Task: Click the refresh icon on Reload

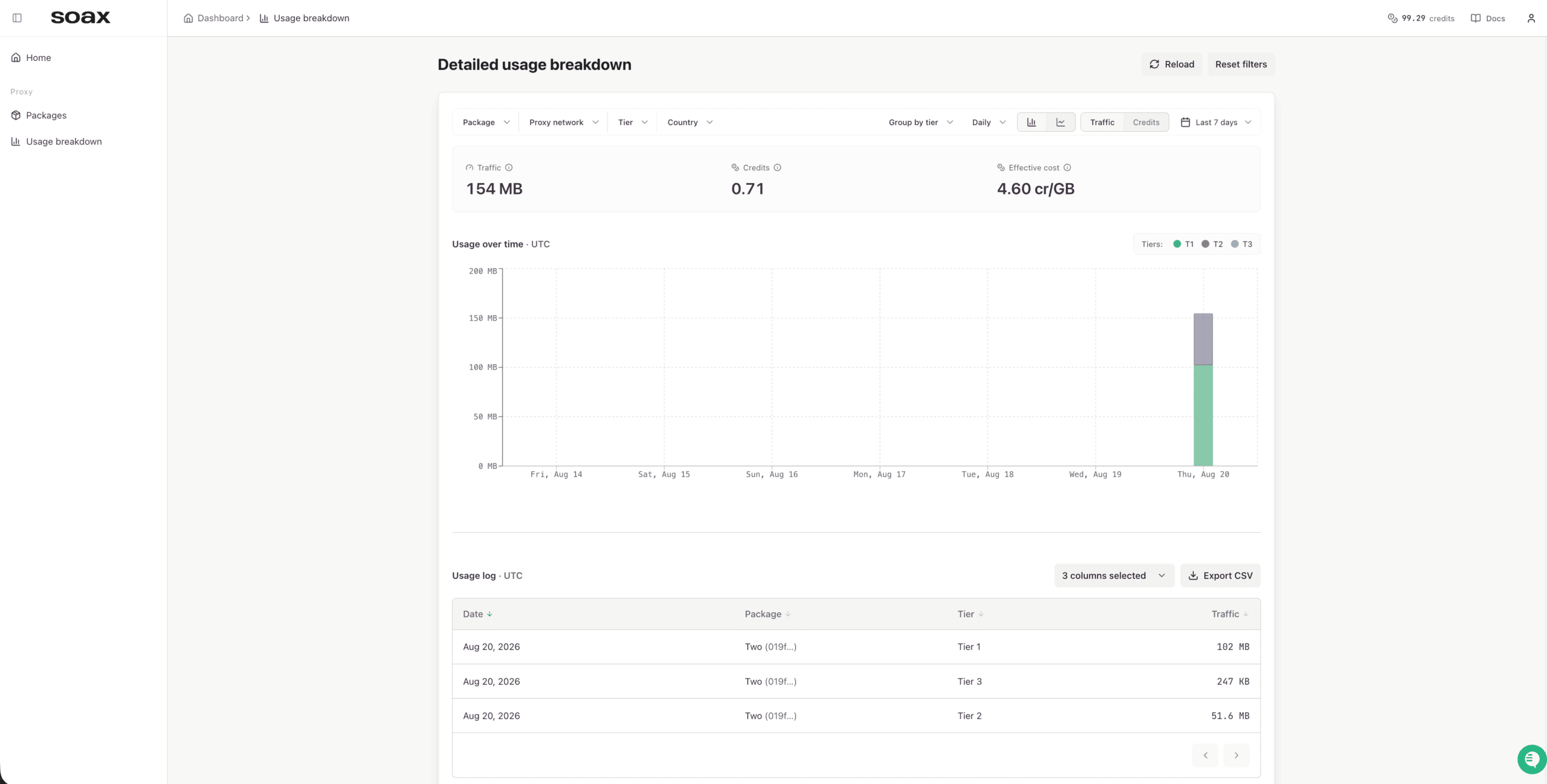Action: tap(1154, 64)
